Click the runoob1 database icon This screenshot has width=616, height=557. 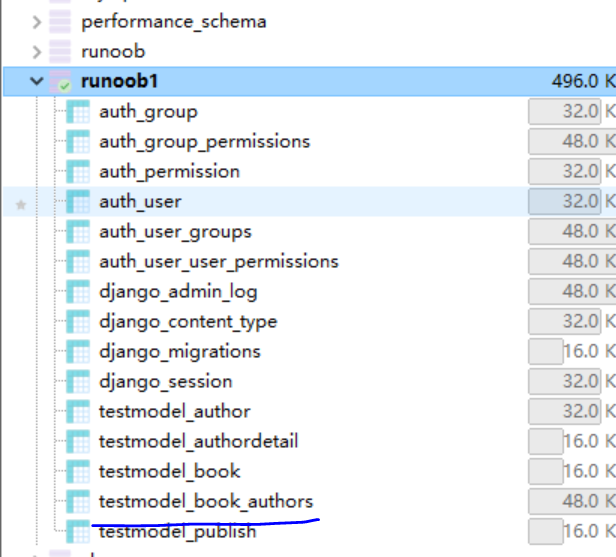[x=61, y=82]
